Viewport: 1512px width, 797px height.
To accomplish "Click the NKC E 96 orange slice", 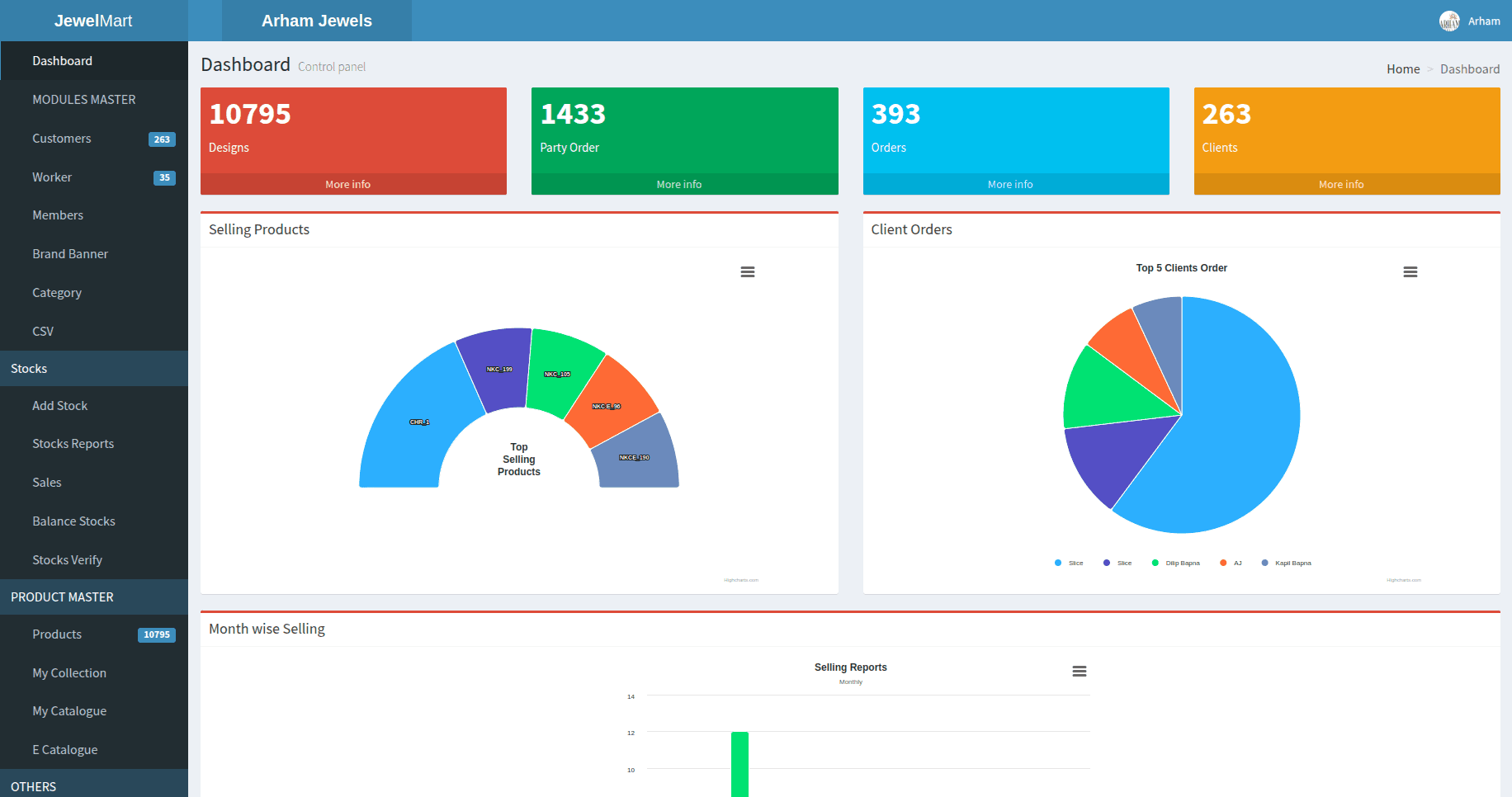I will pyautogui.click(x=614, y=401).
